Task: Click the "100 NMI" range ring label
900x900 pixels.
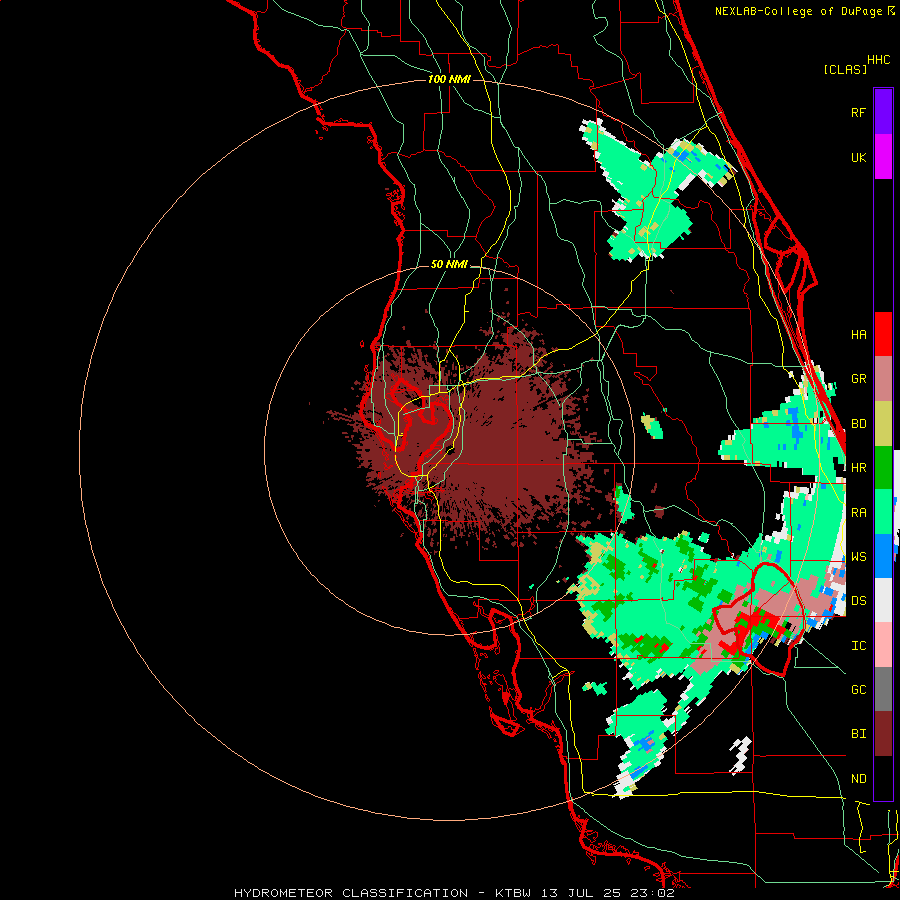Action: point(449,79)
